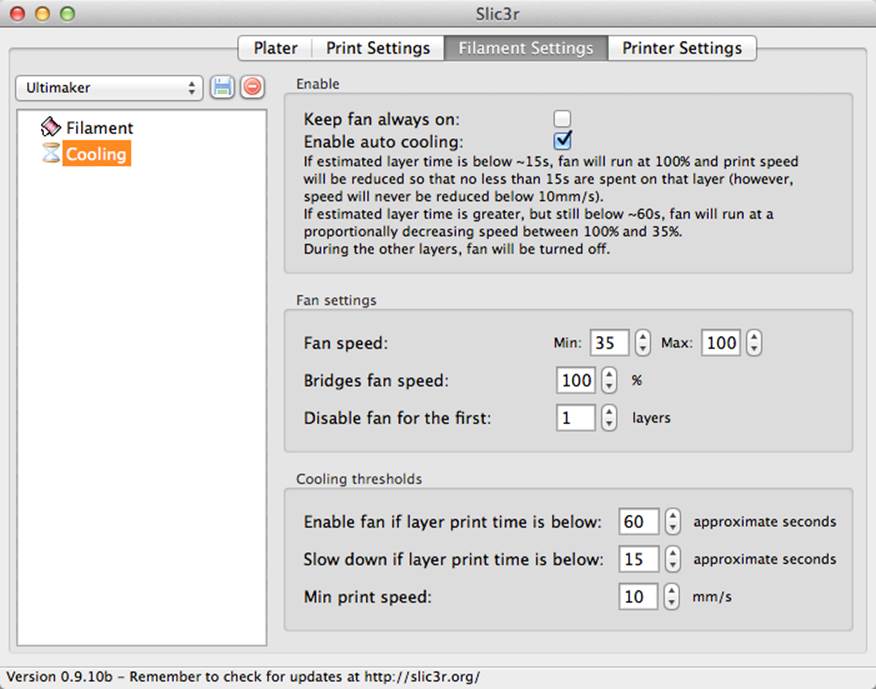Select the Filament Settings tab

point(526,48)
